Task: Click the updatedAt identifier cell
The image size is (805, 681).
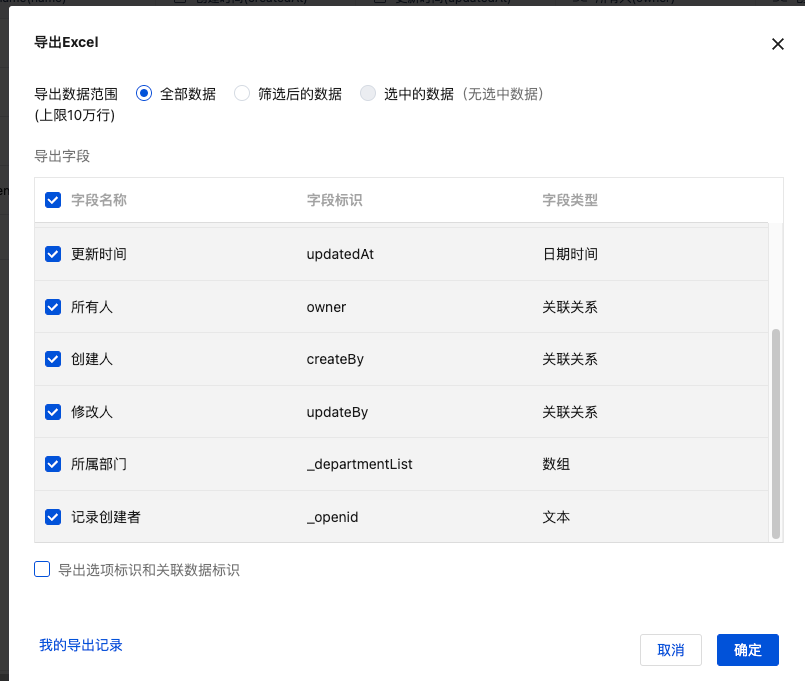Action: 340,254
